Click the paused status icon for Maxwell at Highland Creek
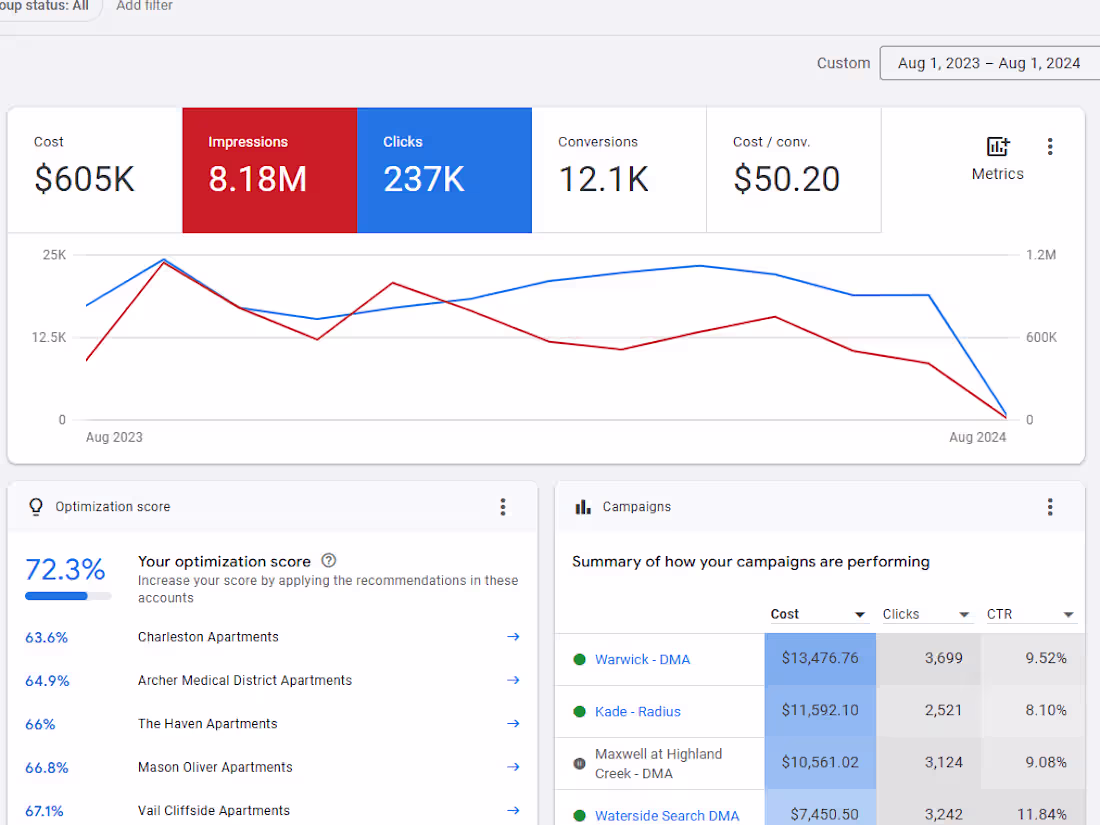Viewport: 1100px width, 825px height. pos(581,761)
